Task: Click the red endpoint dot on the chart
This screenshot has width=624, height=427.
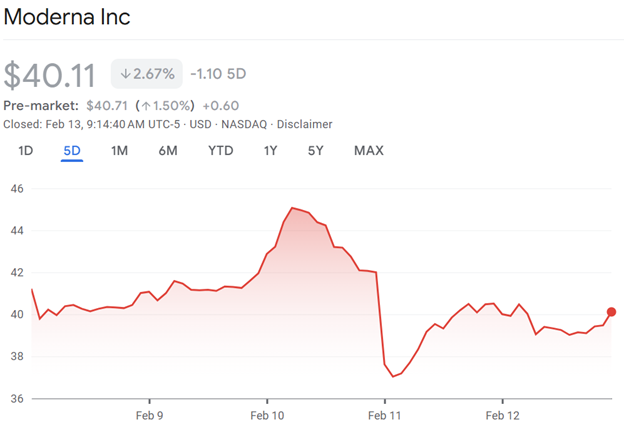Action: (x=611, y=312)
